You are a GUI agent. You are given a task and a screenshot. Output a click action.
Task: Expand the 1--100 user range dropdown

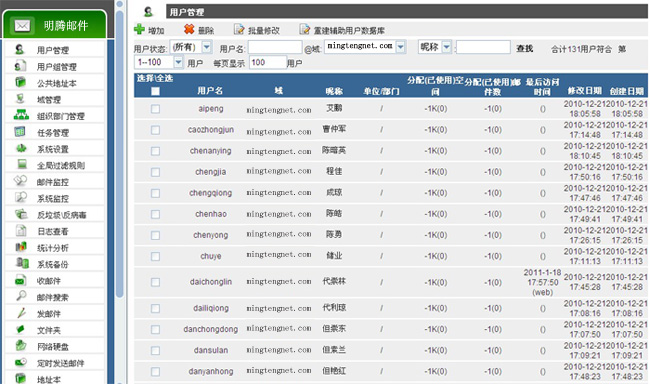pos(178,63)
